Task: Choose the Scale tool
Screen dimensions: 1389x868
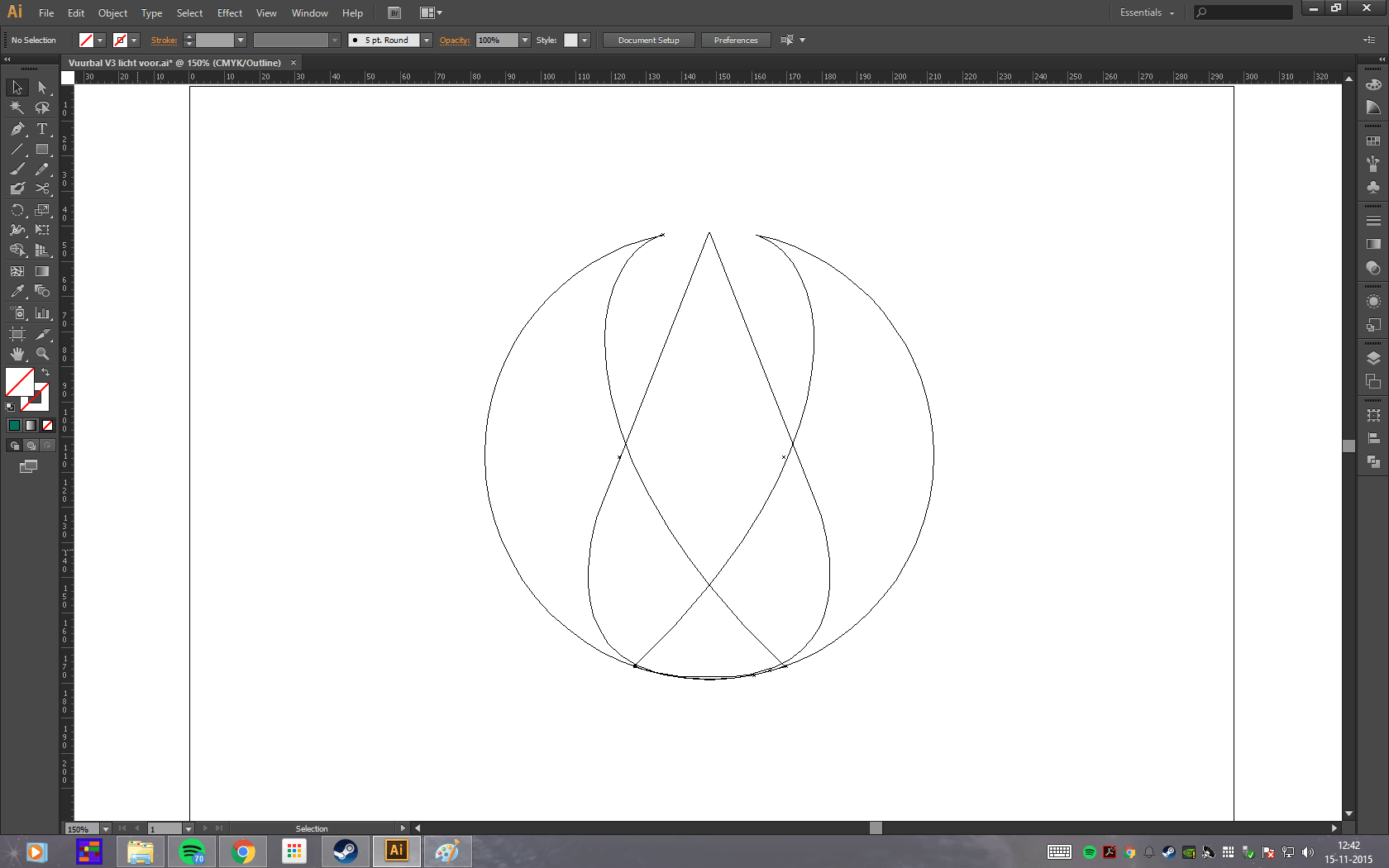Action: click(x=42, y=210)
